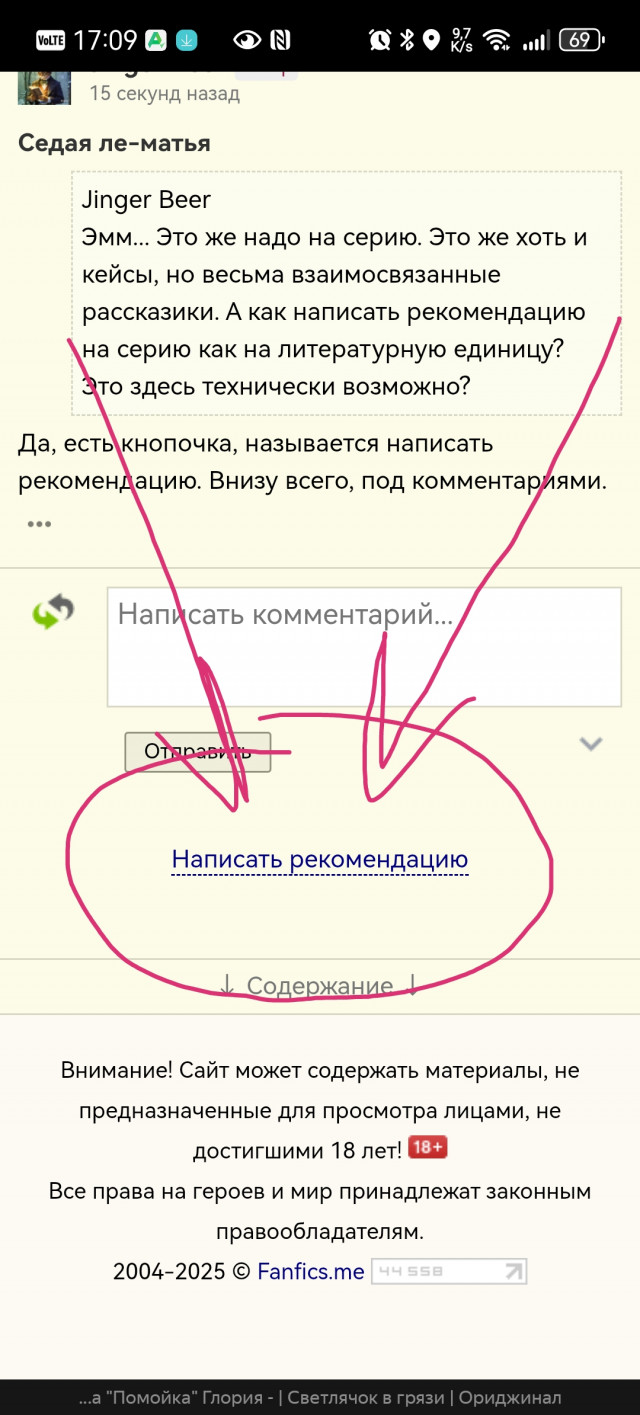
Task: Open the Fanfics.me footer link
Action: (x=311, y=1272)
